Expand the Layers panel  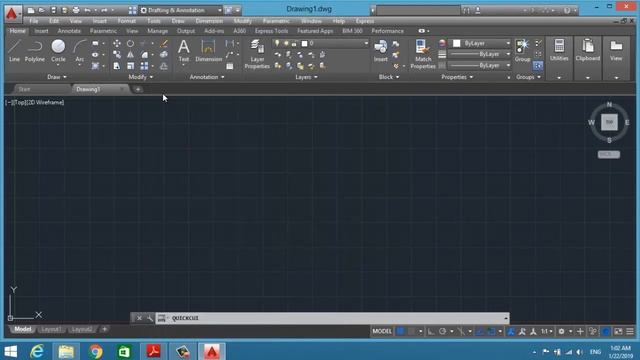coord(306,77)
